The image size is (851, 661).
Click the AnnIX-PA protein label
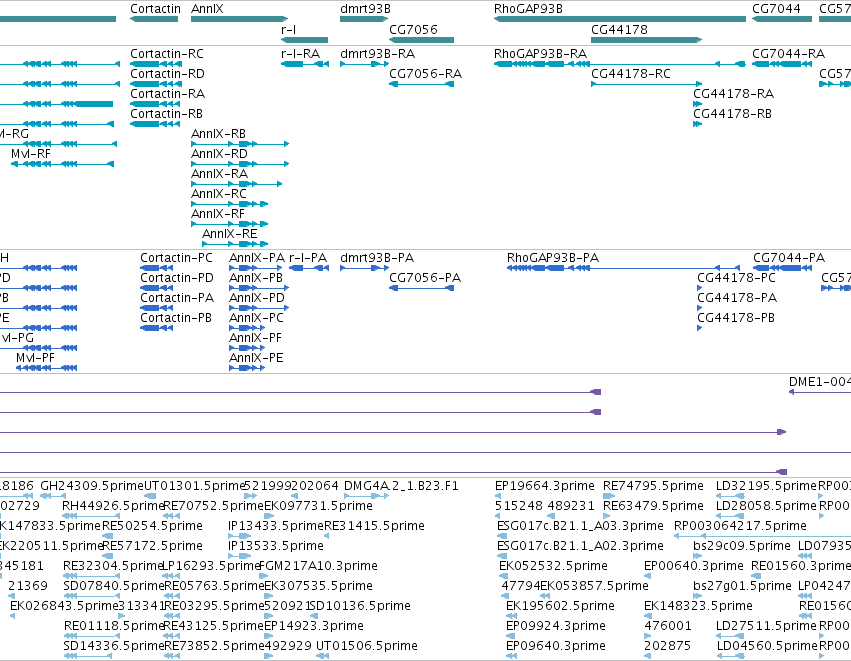pos(257,258)
